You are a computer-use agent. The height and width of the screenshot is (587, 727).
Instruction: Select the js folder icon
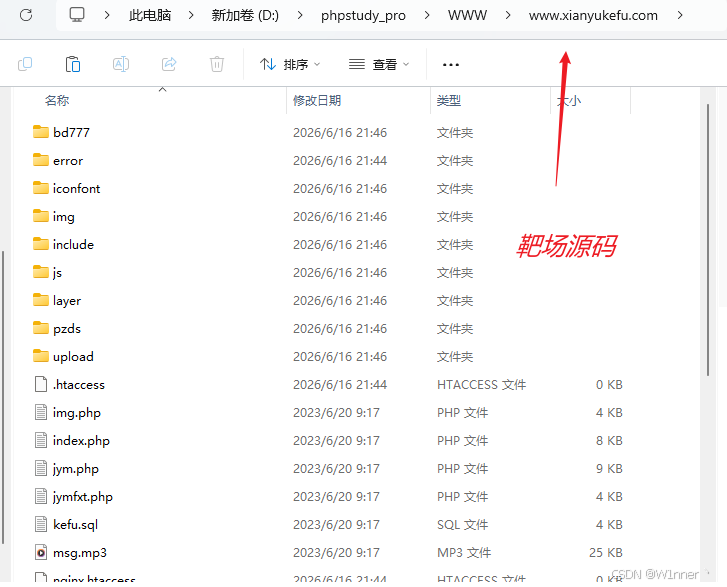click(x=41, y=272)
